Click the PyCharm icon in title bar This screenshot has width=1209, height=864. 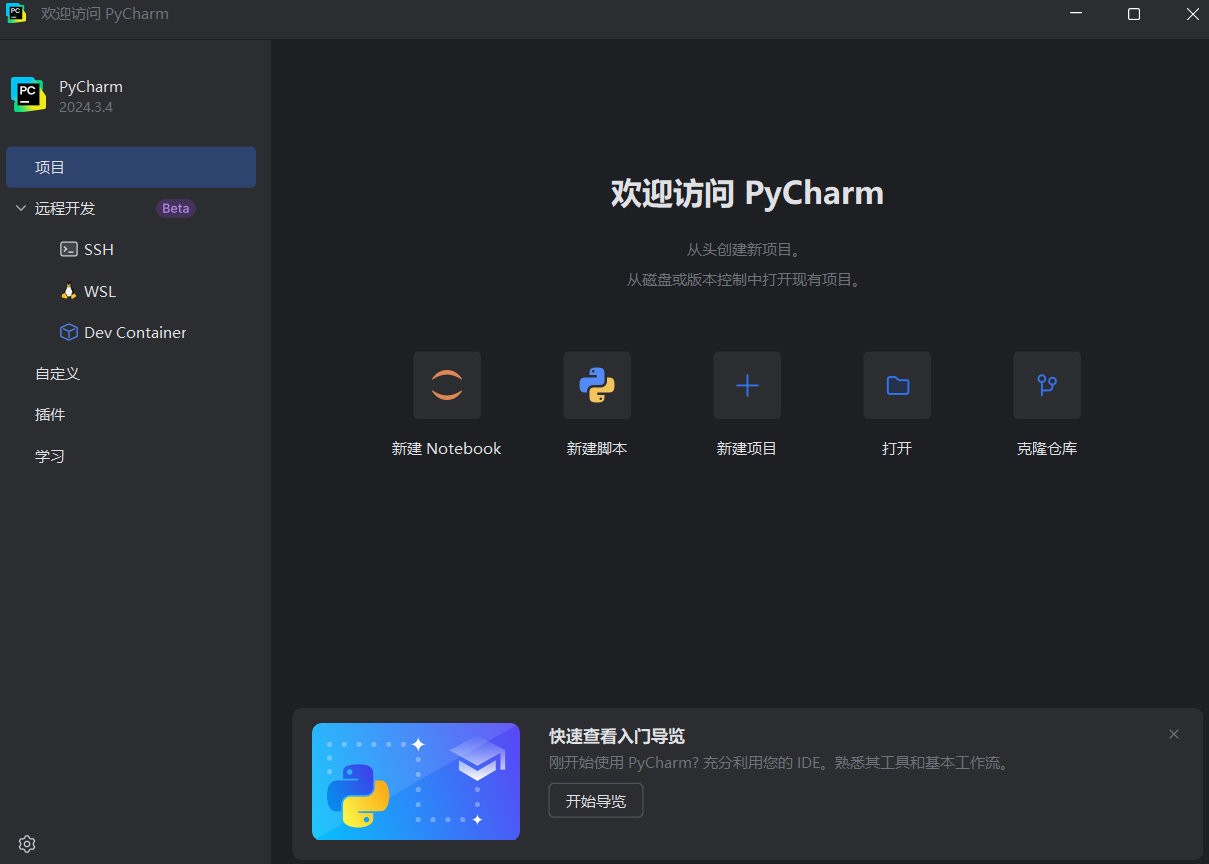[x=16, y=14]
